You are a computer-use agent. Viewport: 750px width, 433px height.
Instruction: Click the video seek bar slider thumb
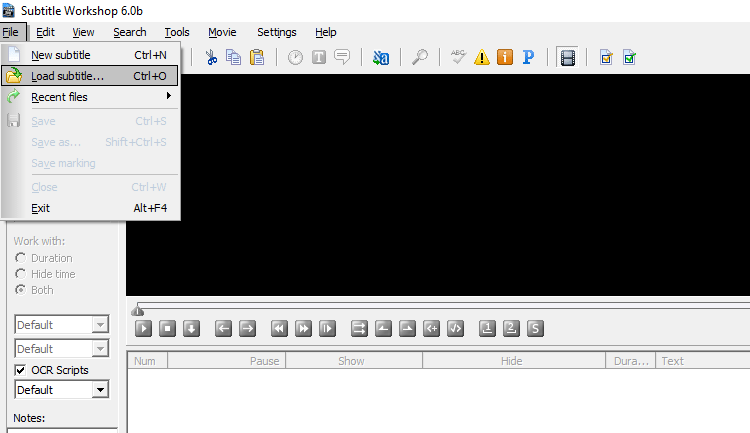point(138,310)
